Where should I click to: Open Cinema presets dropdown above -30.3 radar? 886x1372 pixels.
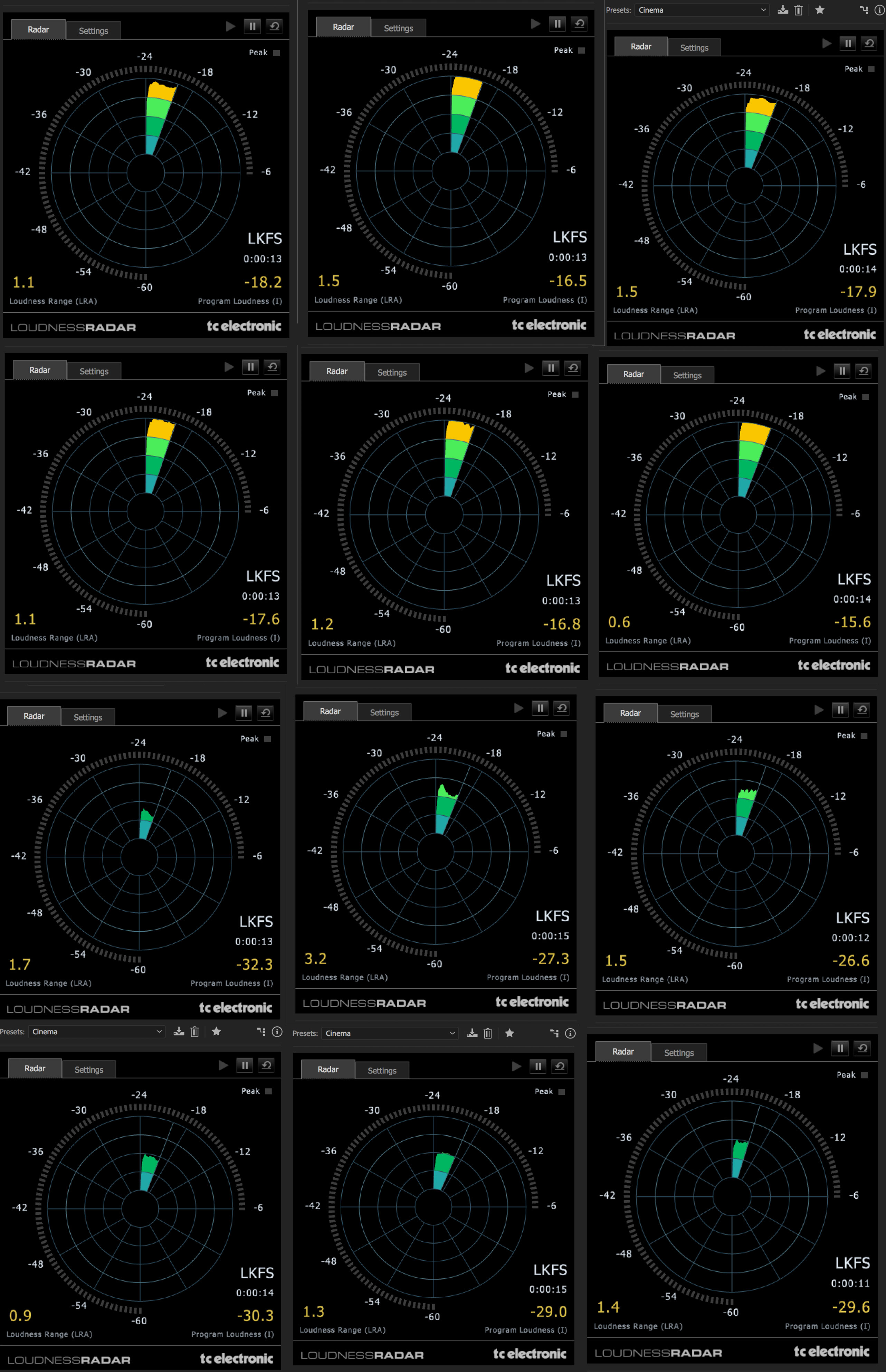97,1032
